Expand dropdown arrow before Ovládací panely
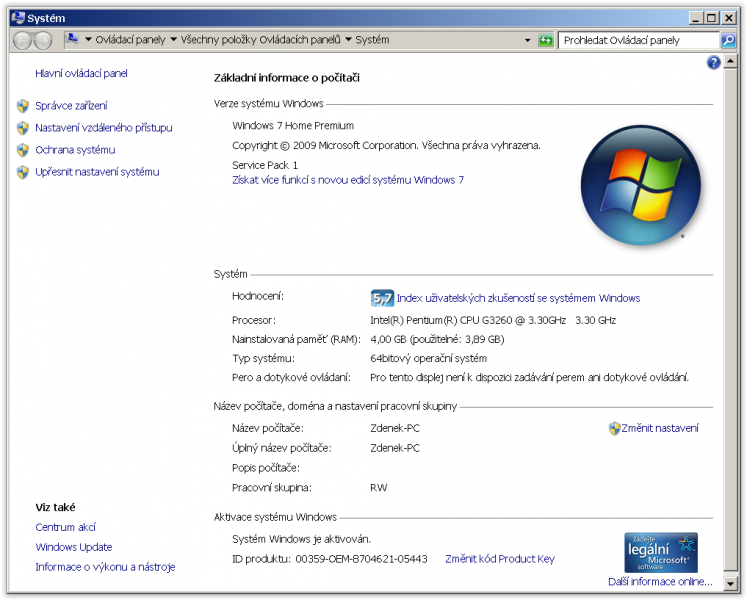The width and height of the screenshot is (747, 600). 88,40
